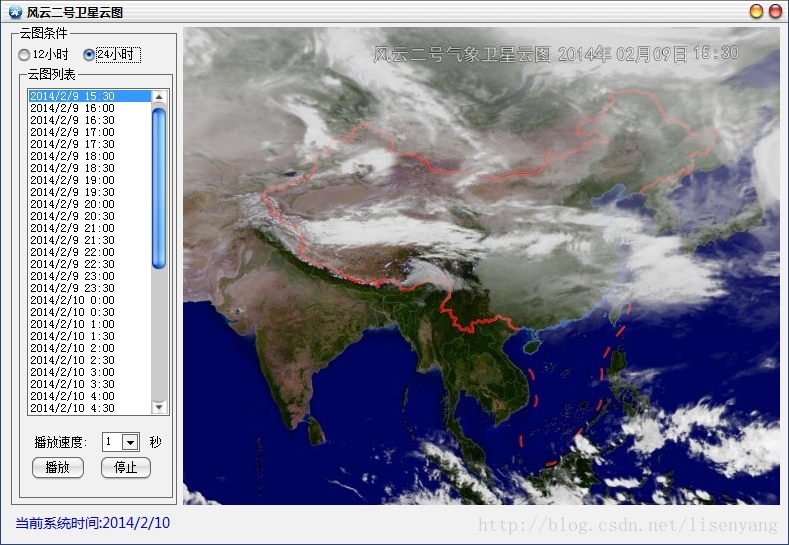Screen dimensions: 789x545
Task: Select list entry 2014/2/9 20:30
Action: click(x=90, y=216)
